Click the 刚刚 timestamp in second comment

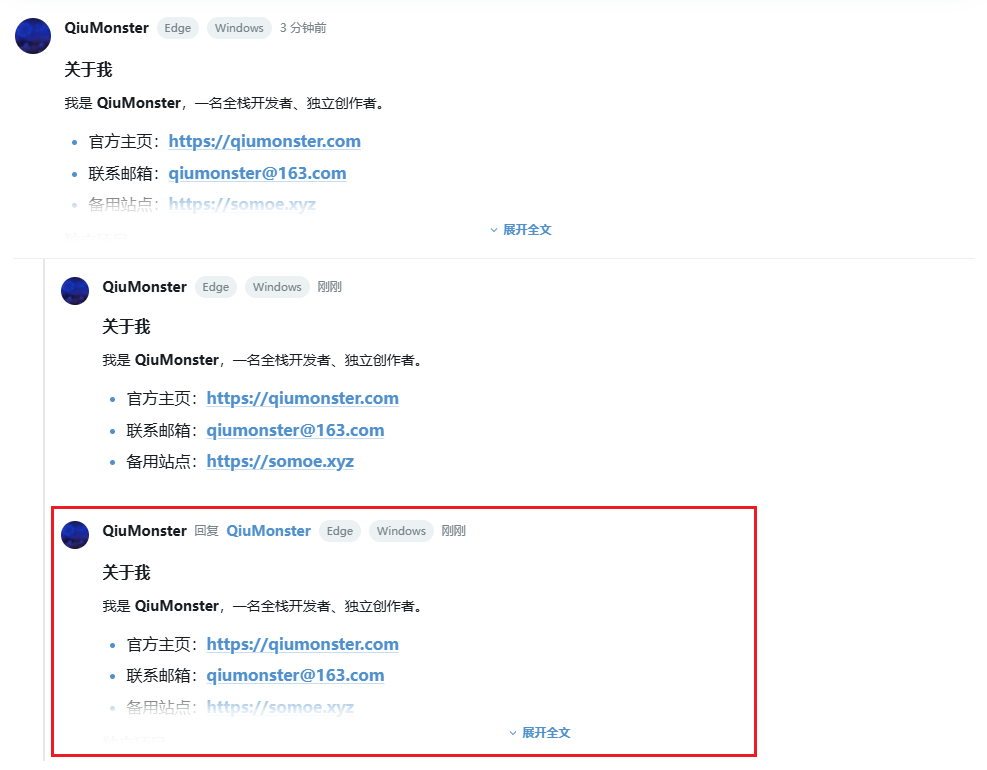click(329, 287)
